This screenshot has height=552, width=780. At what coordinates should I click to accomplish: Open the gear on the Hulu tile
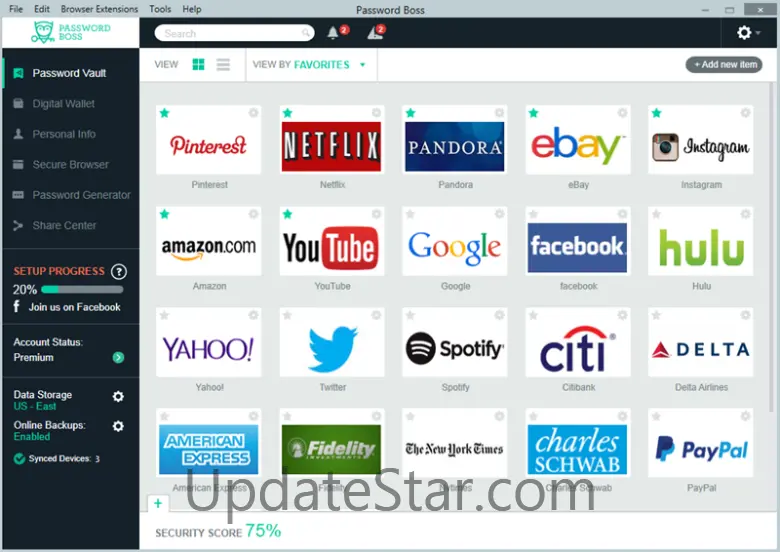[745, 214]
